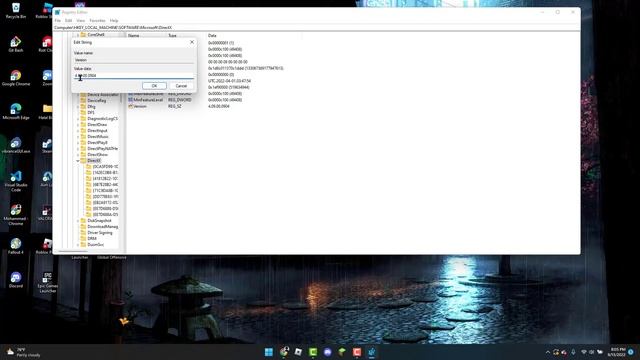Click the microphone icon in system tray
The width and height of the screenshot is (640, 360).
pyautogui.click(x=573, y=352)
